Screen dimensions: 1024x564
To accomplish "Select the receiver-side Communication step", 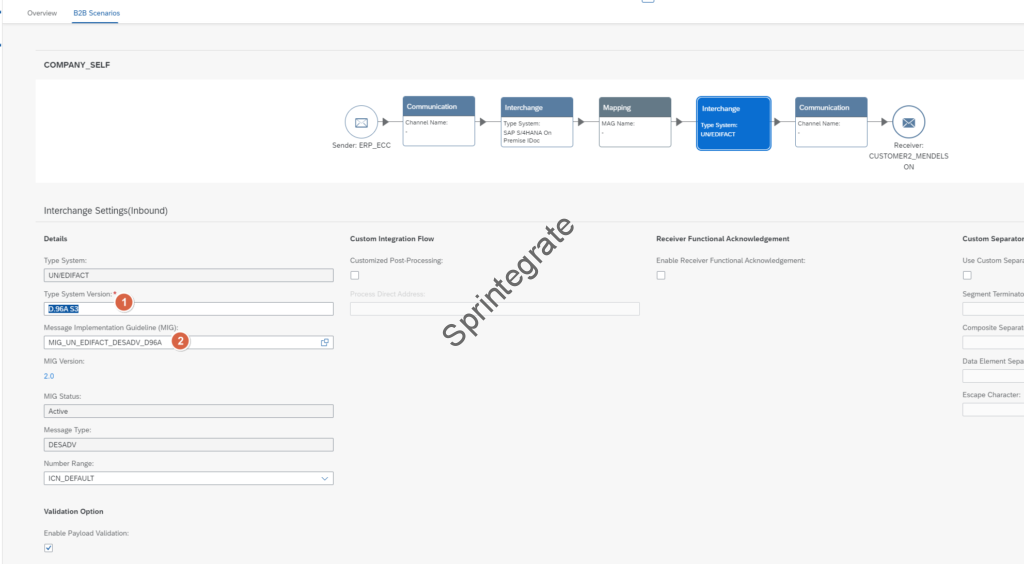I will (831, 121).
